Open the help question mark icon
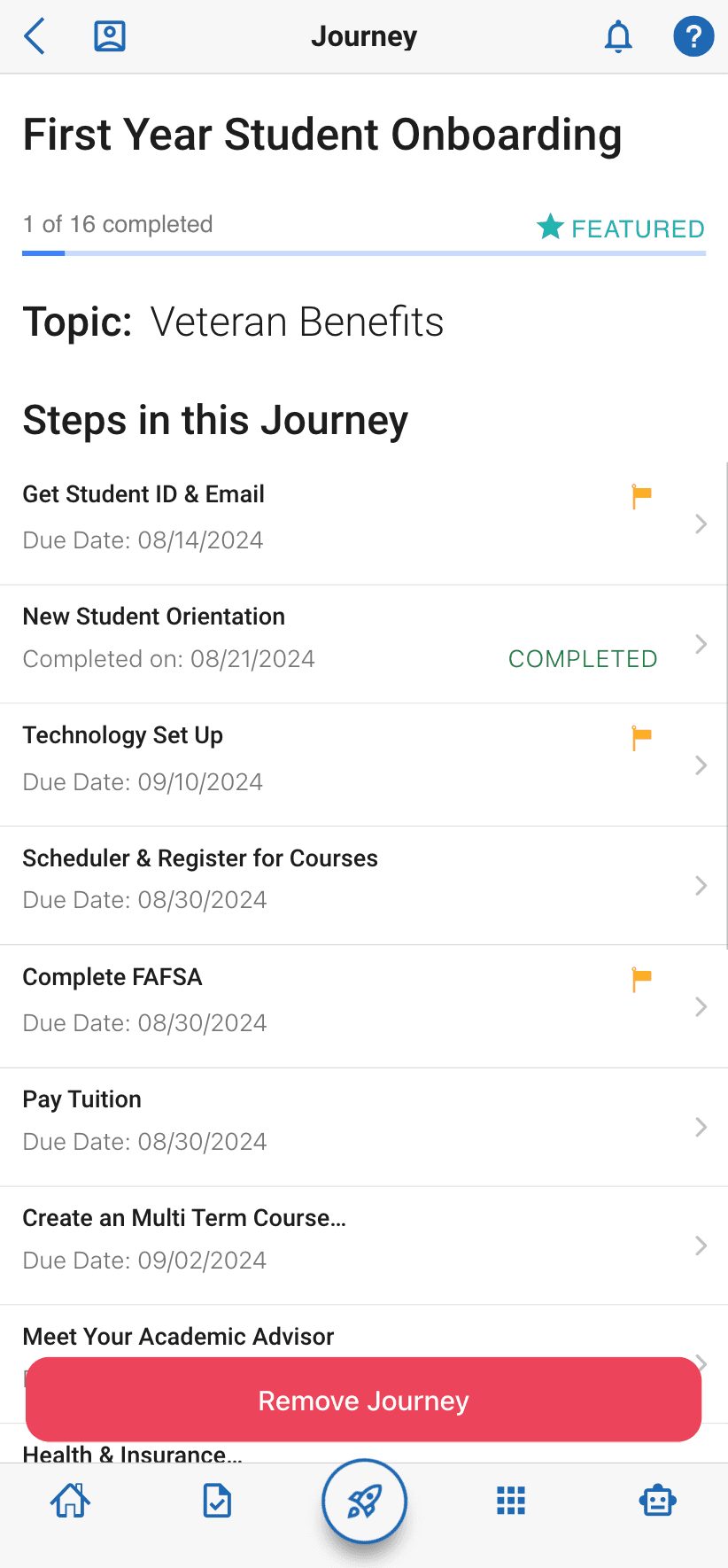The height and width of the screenshot is (1568, 728). [693, 36]
